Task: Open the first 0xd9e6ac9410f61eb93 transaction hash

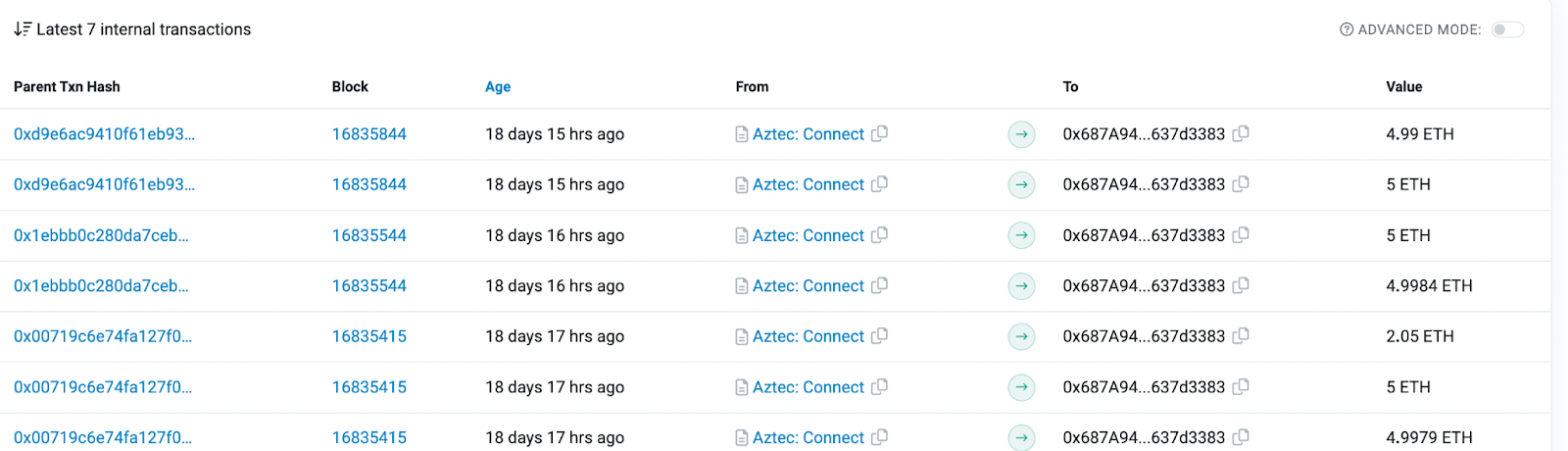Action: (104, 134)
